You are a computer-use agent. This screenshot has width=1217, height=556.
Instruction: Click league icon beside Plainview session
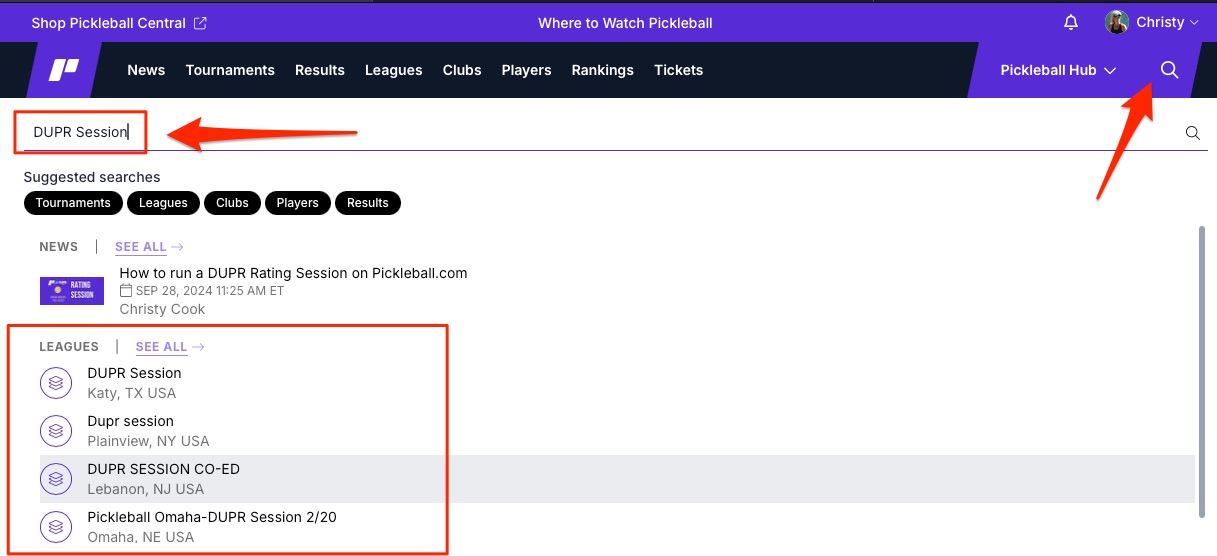point(56,431)
